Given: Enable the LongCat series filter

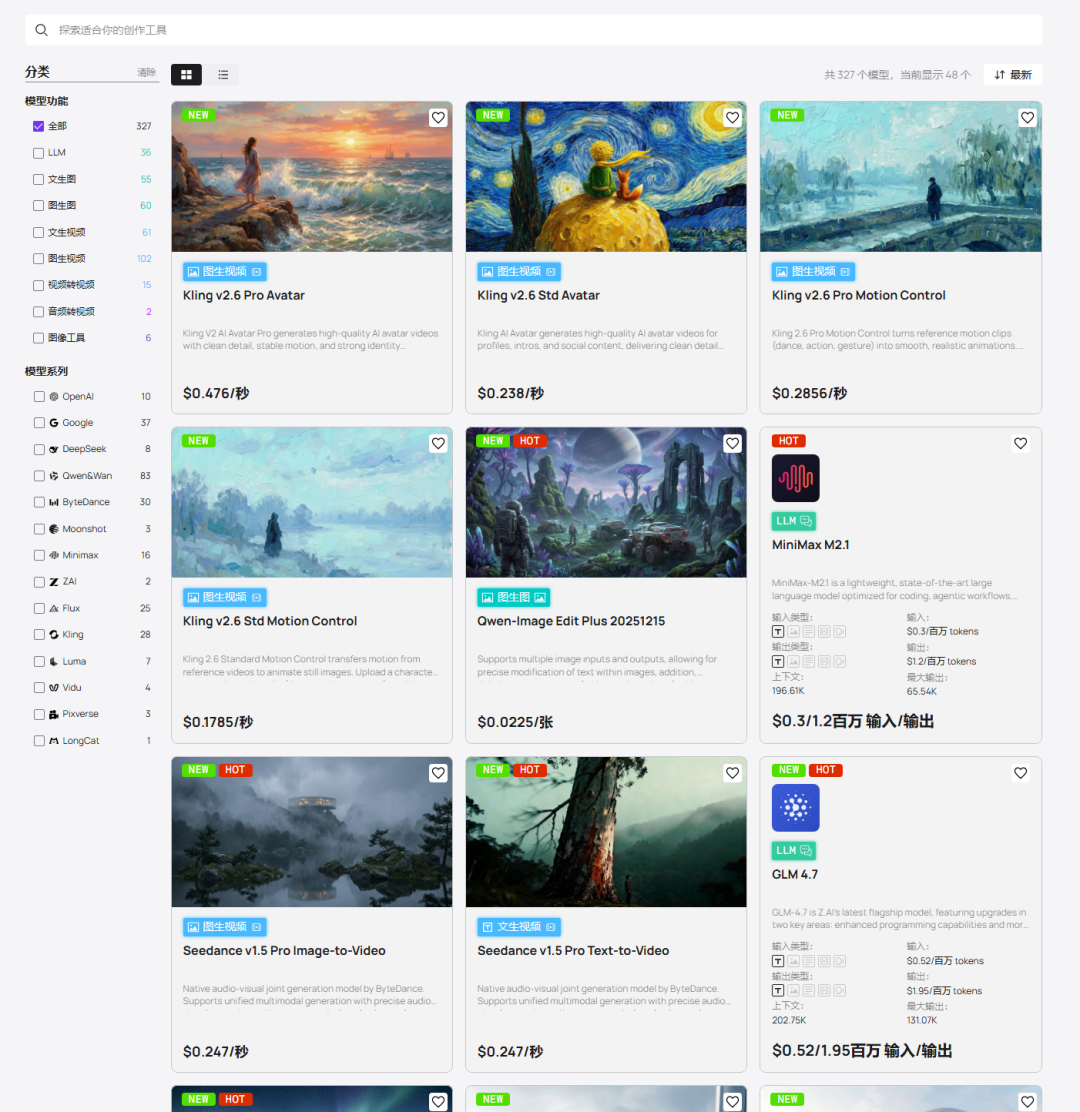Looking at the screenshot, I should tap(39, 740).
